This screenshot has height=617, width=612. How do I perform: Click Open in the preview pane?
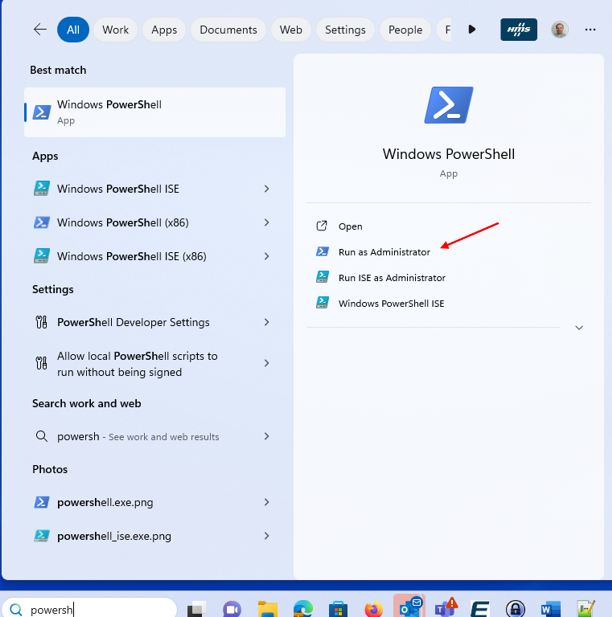click(350, 227)
